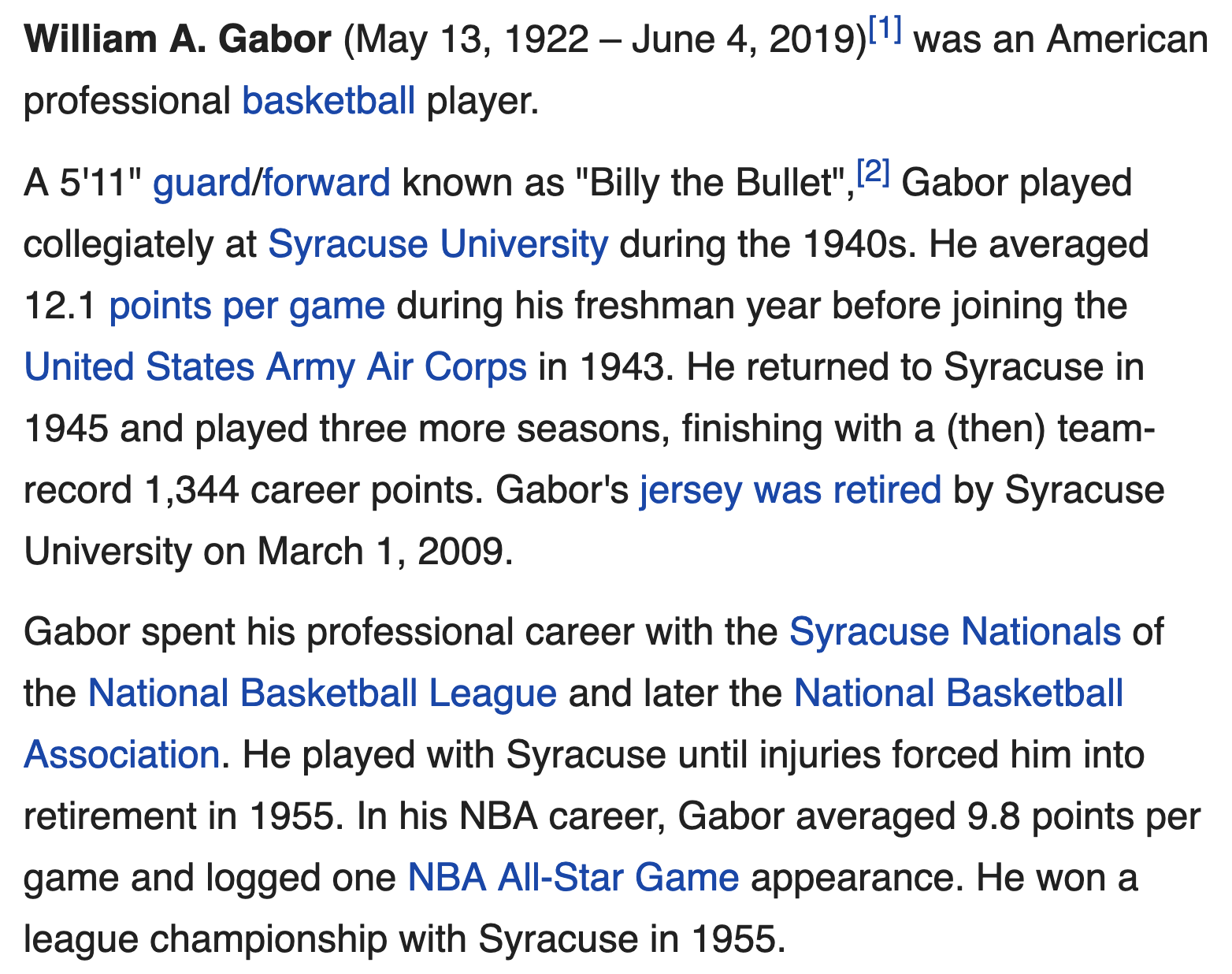Open footnote [2] after Billy the Bullet

(x=874, y=173)
